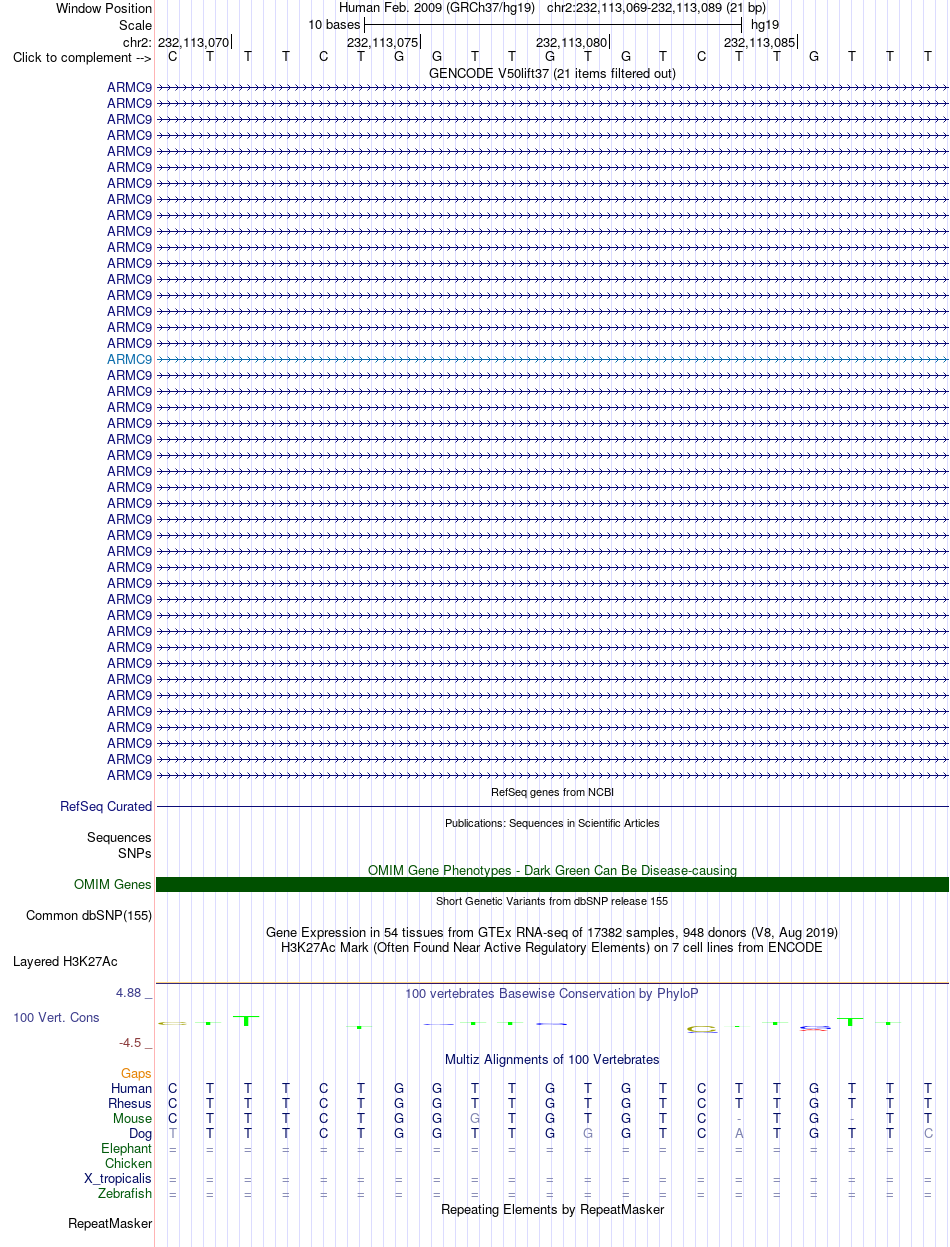
Task: Click the Scale label on left
Action: 135,25
